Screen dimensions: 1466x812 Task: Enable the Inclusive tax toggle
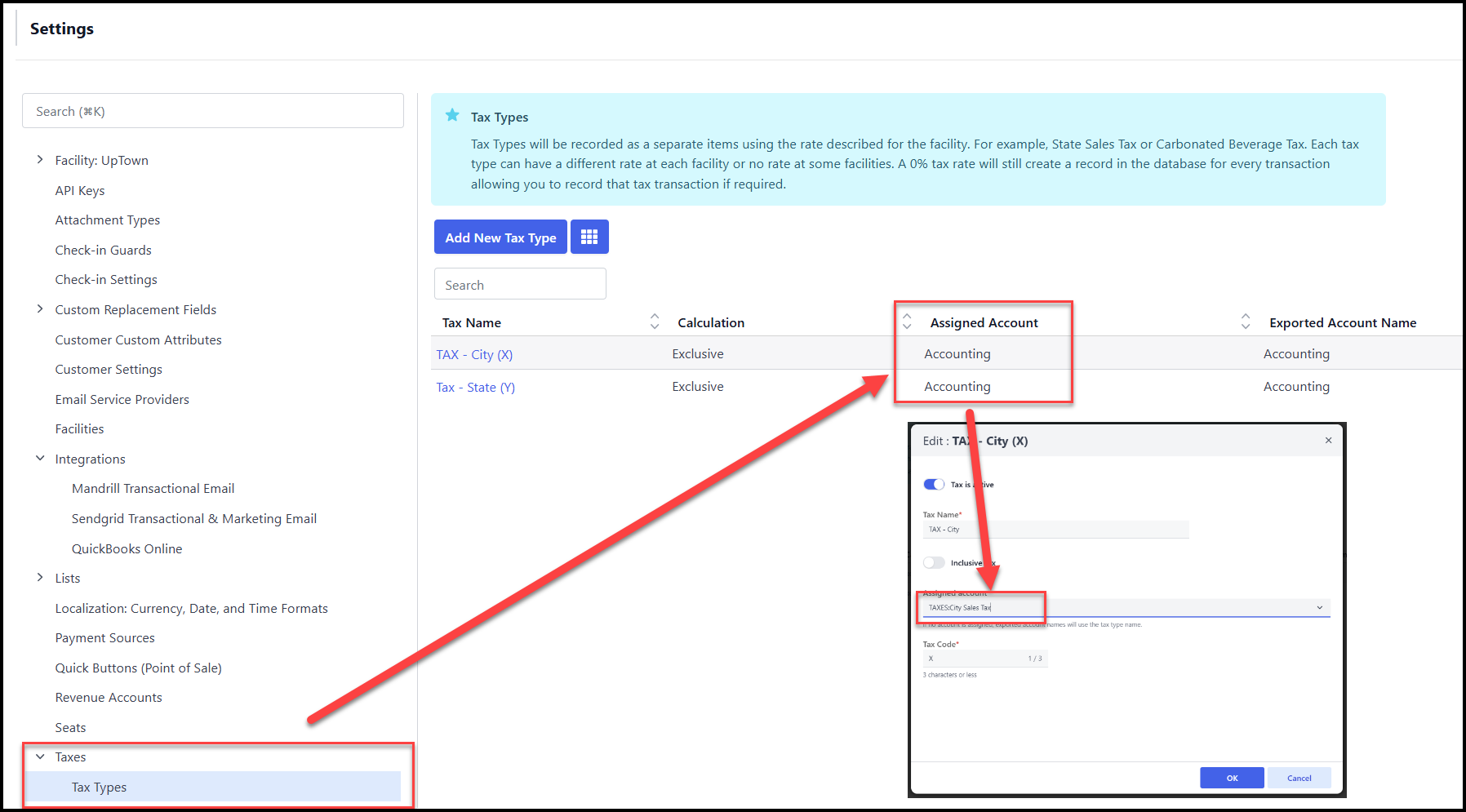coord(934,562)
